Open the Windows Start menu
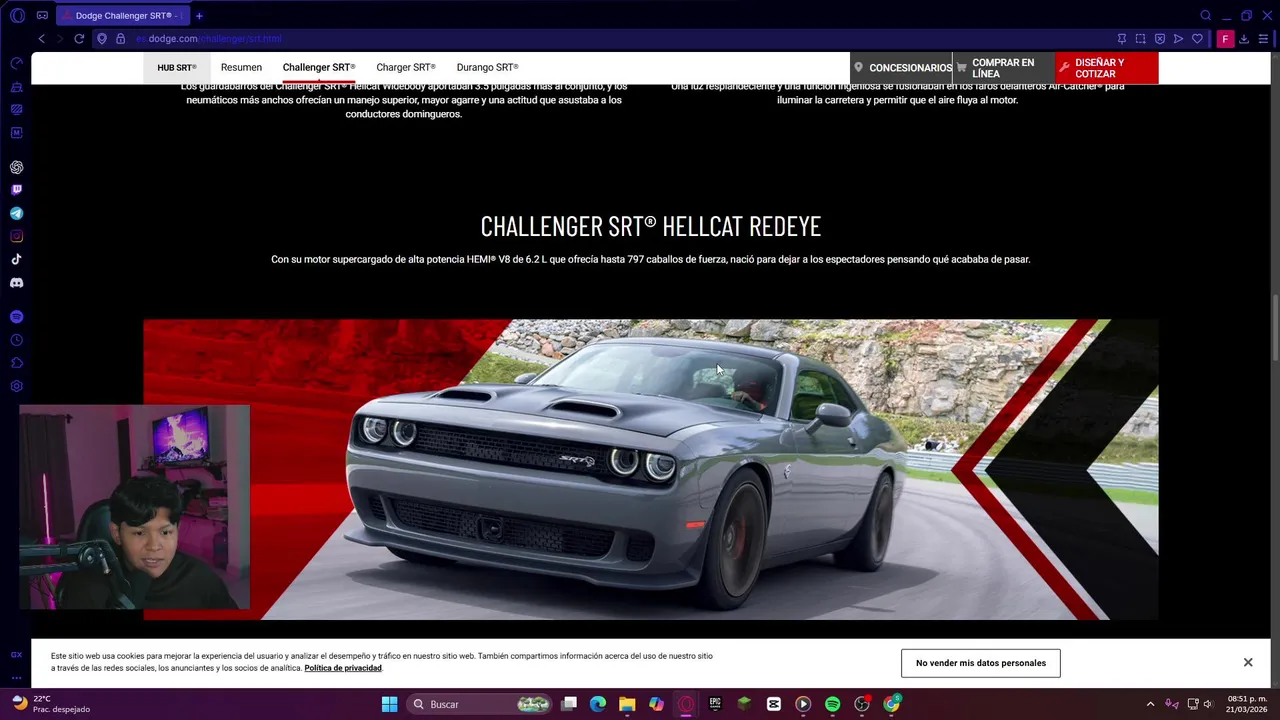This screenshot has width=1280, height=720. click(389, 704)
